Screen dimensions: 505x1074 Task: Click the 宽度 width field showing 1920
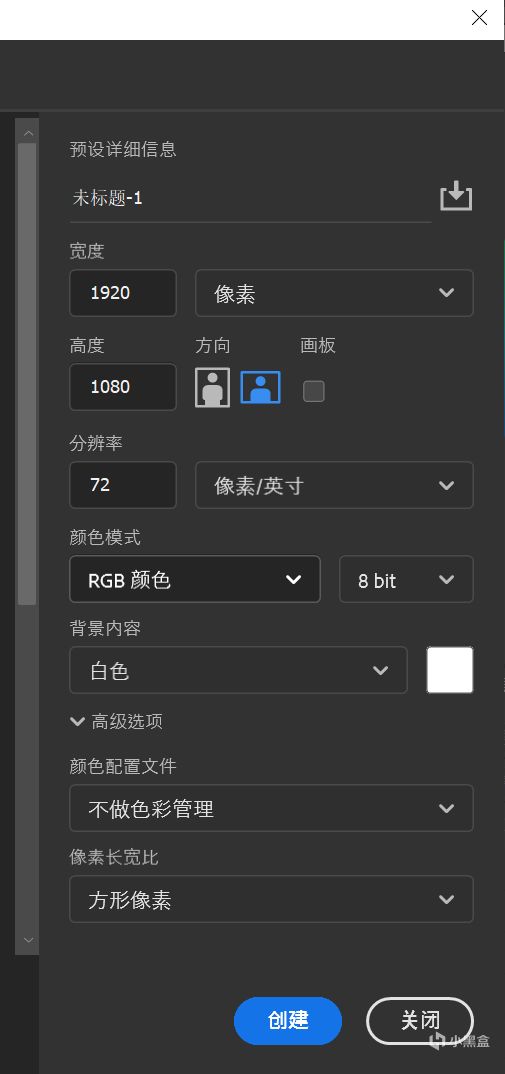tap(123, 293)
